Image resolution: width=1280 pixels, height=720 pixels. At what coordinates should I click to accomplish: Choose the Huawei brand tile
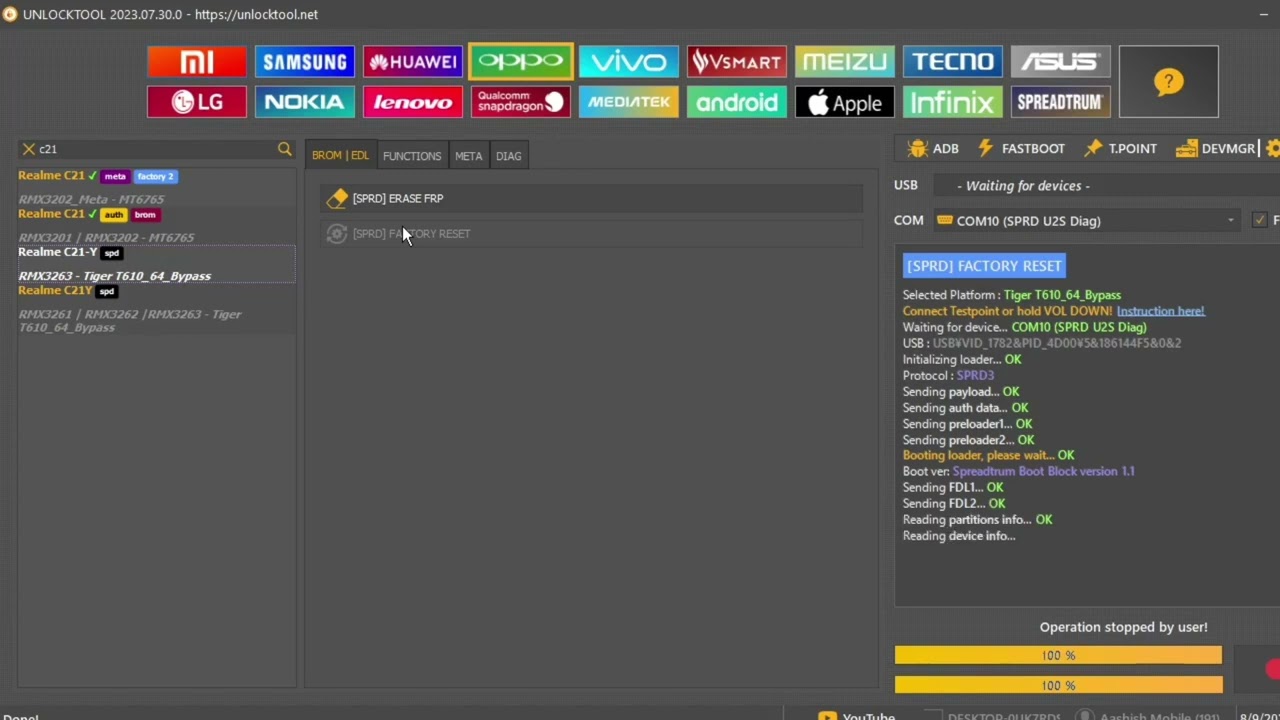(413, 62)
